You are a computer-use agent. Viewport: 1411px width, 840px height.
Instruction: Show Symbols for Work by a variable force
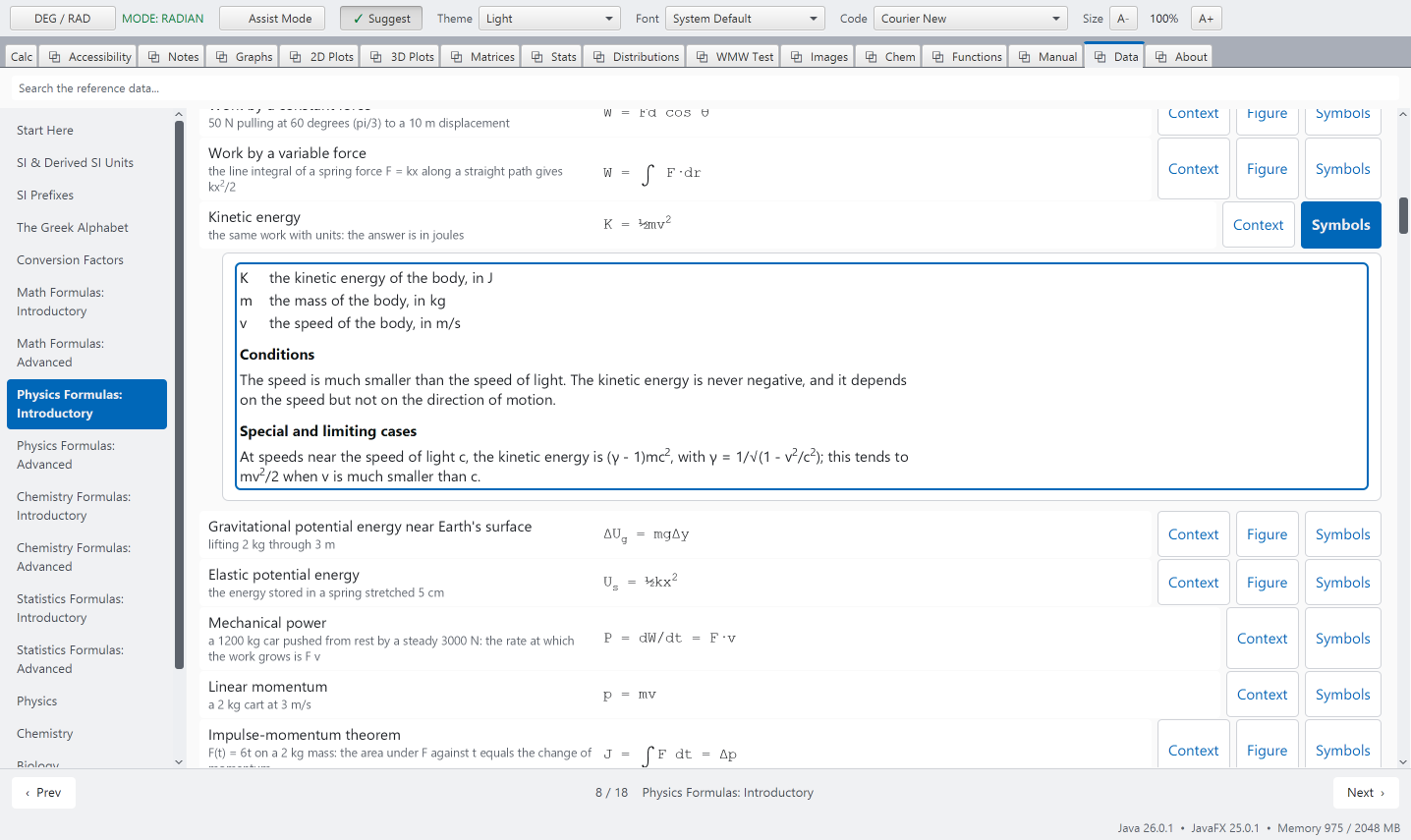coord(1342,169)
